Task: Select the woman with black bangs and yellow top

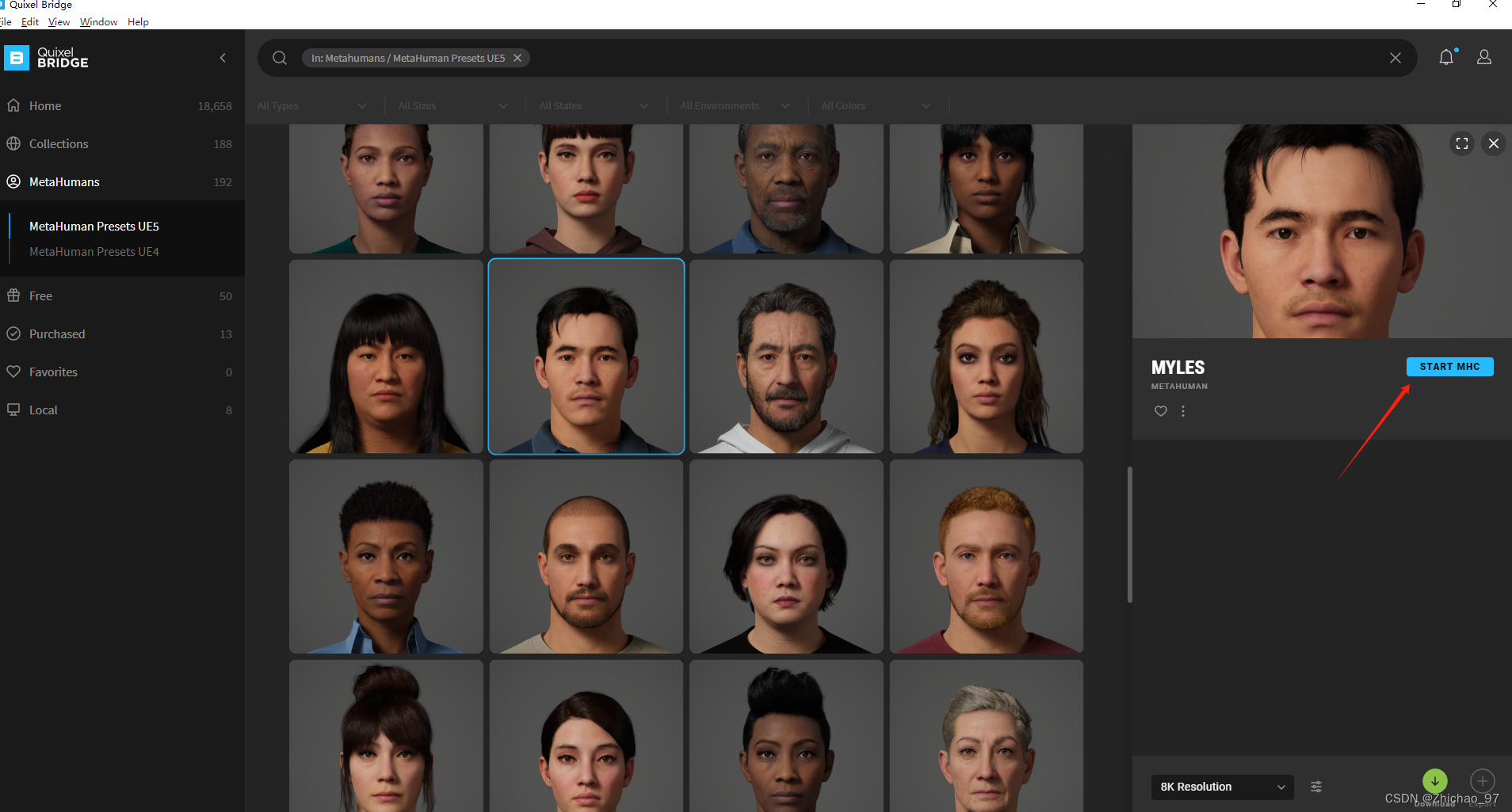Action: (386, 356)
